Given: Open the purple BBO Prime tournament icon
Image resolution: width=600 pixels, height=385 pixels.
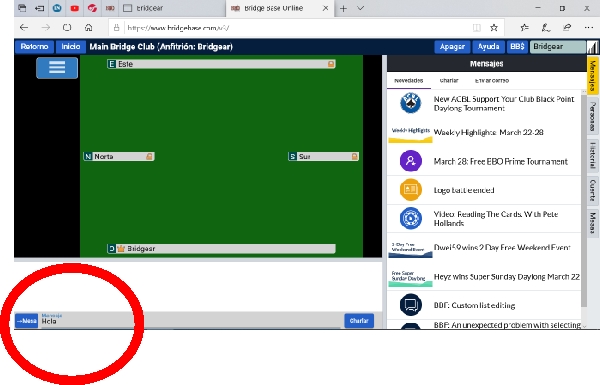Looking at the screenshot, I should tap(411, 161).
